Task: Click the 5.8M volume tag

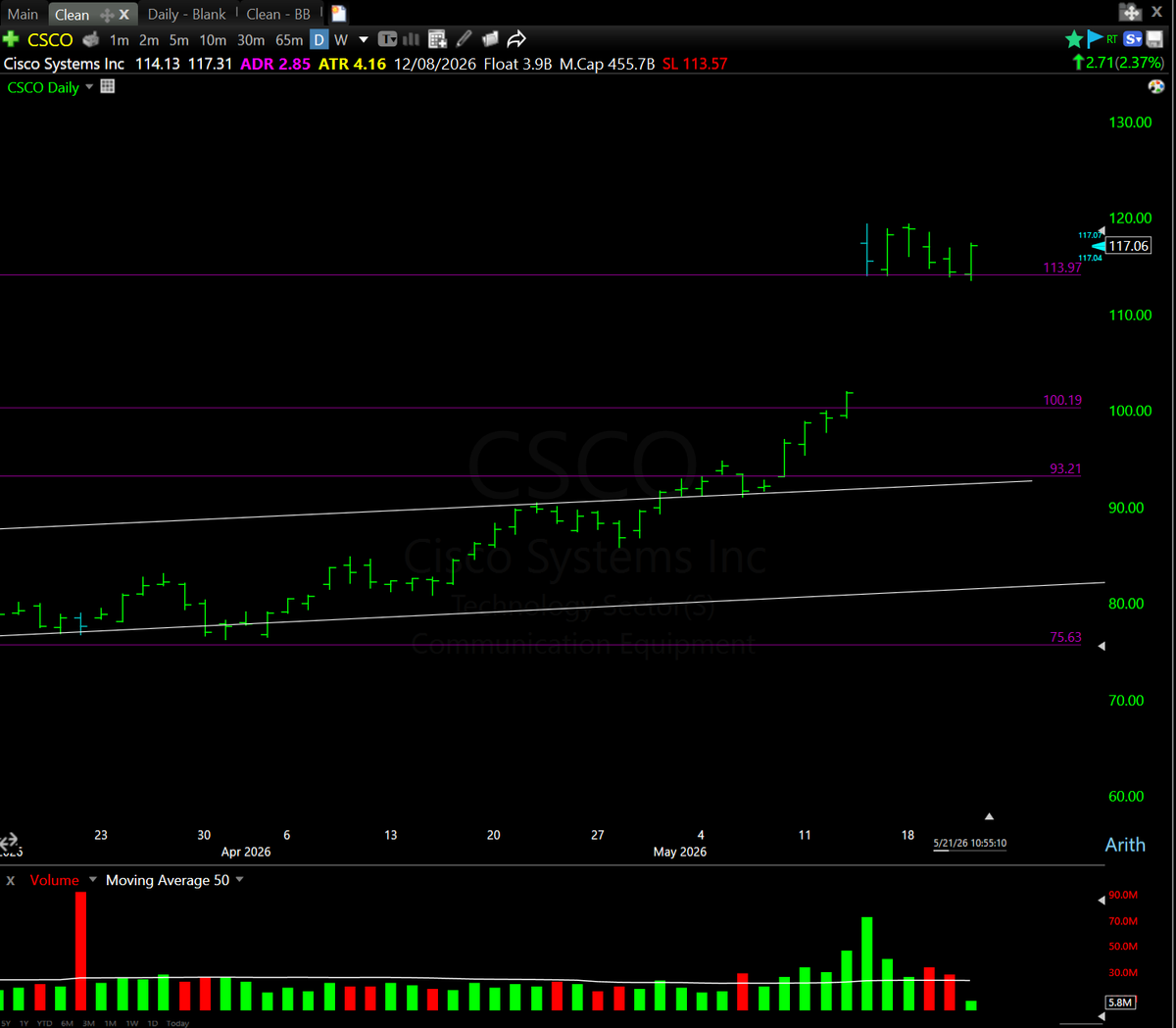Action: point(1120,1003)
